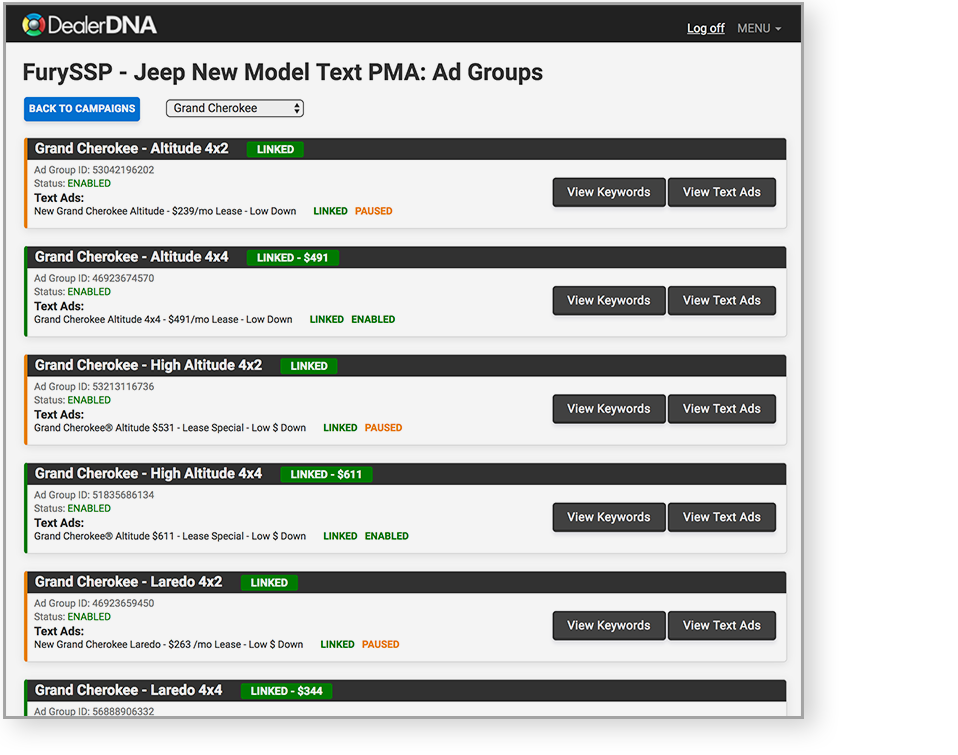958x755 pixels.
Task: Click LINKED badge on Altitude 4x2 header
Action: [275, 149]
